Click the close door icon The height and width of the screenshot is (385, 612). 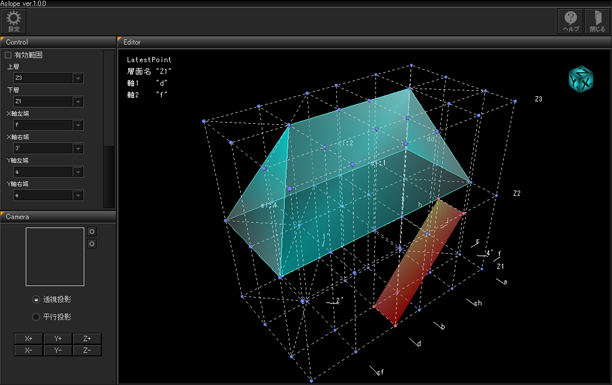tap(597, 21)
